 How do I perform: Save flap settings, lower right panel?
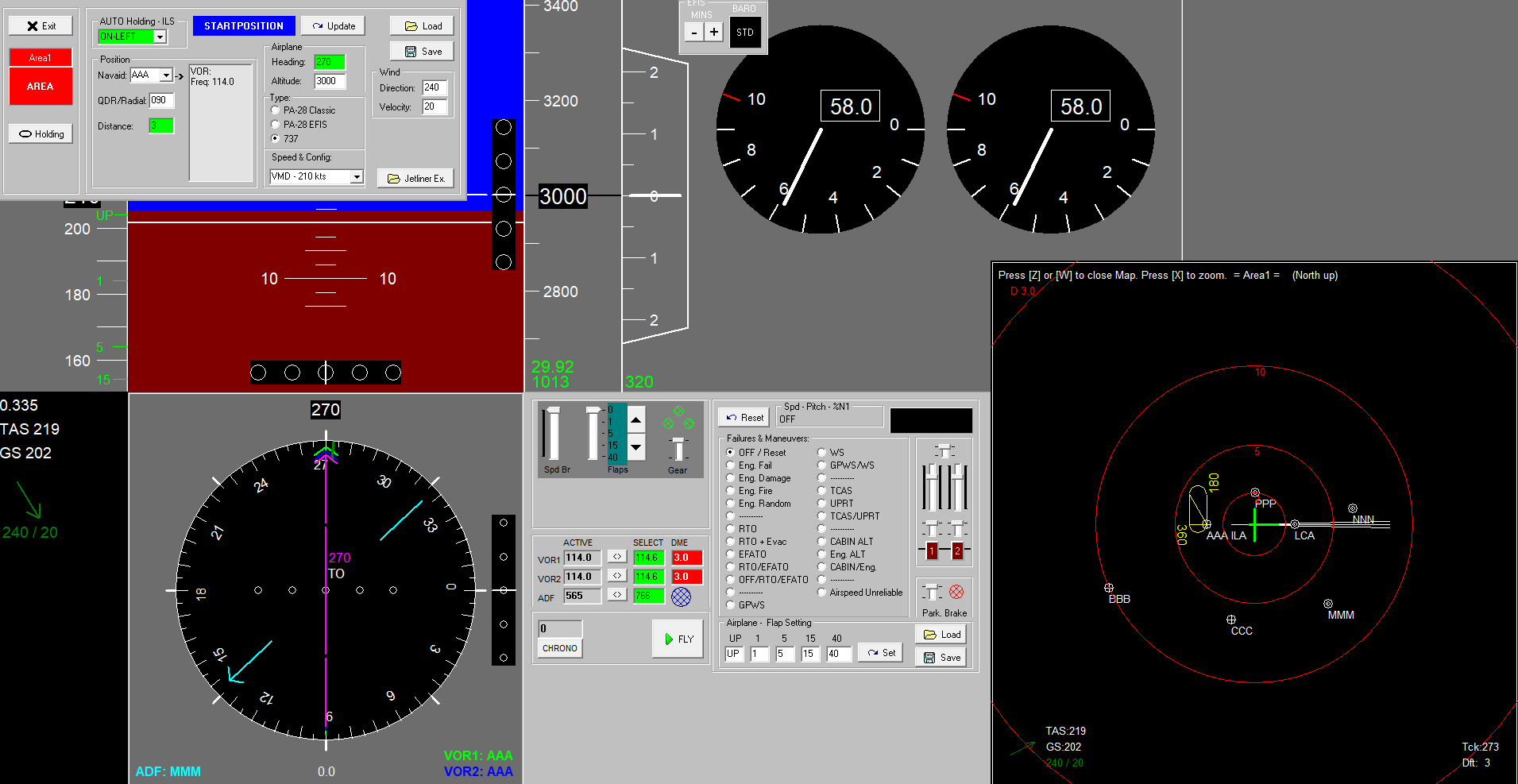[941, 658]
